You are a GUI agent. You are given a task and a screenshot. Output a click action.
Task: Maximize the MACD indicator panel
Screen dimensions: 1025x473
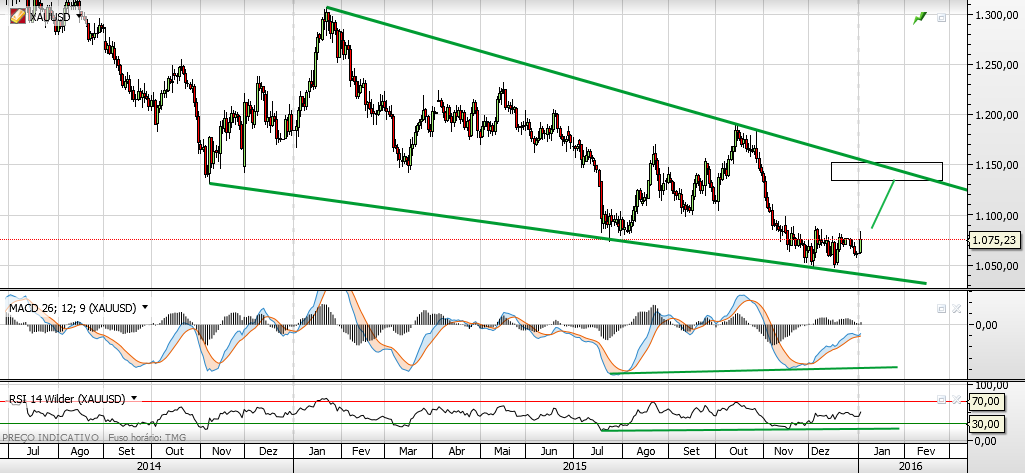tap(941, 308)
